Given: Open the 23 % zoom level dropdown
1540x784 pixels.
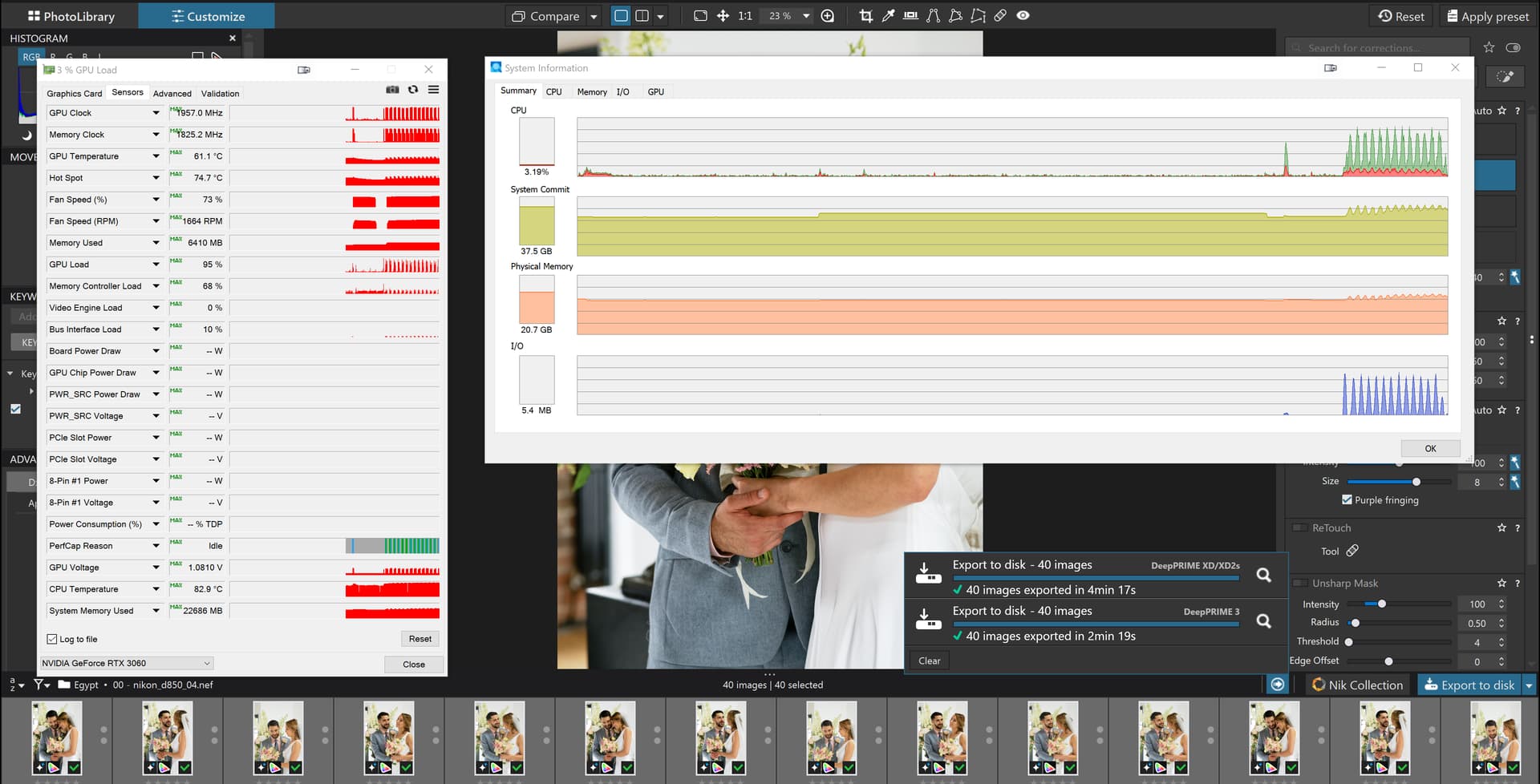Looking at the screenshot, I should [805, 16].
